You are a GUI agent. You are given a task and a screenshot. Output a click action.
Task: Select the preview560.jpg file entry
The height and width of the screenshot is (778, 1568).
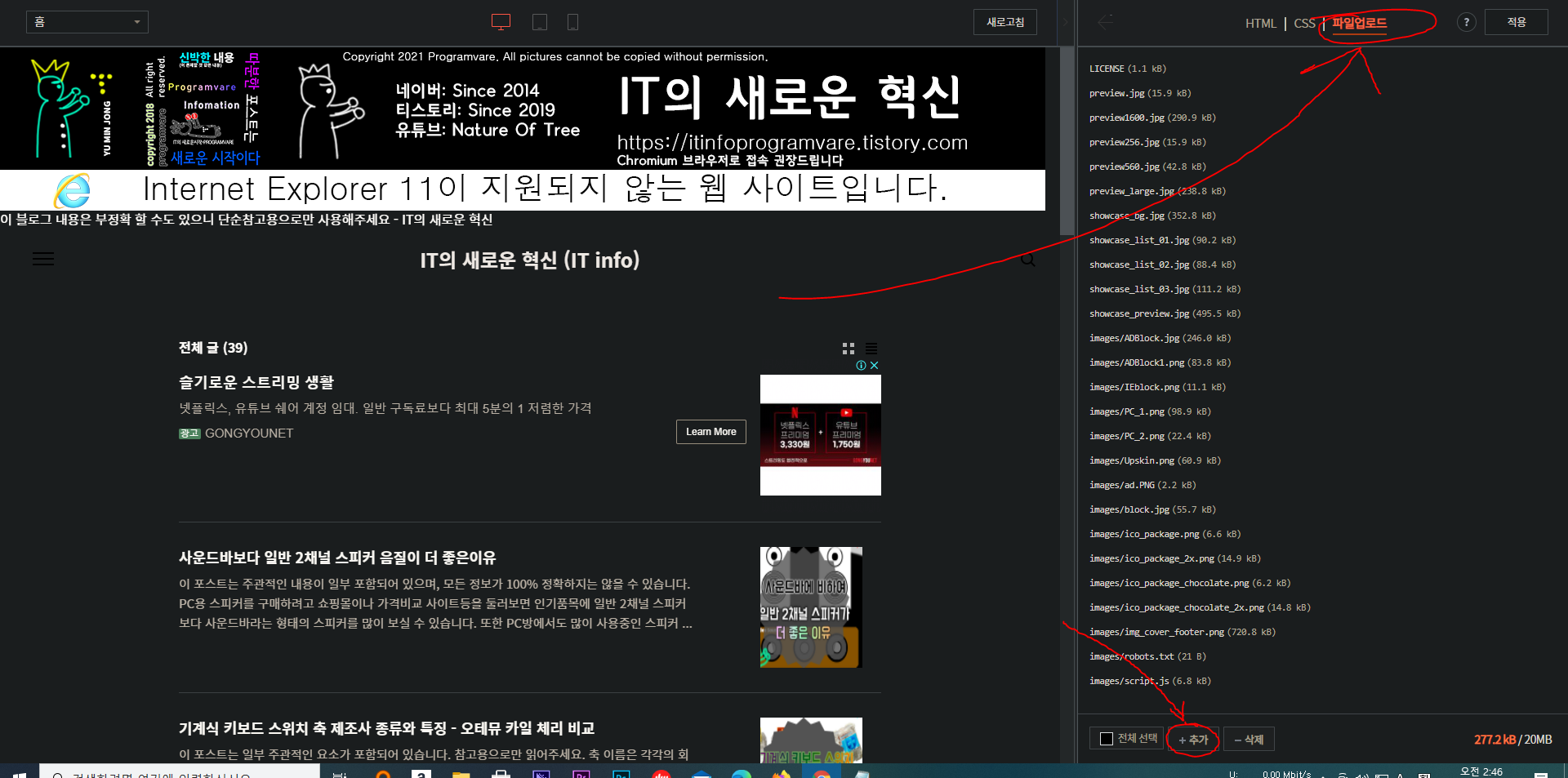[x=1147, y=167]
